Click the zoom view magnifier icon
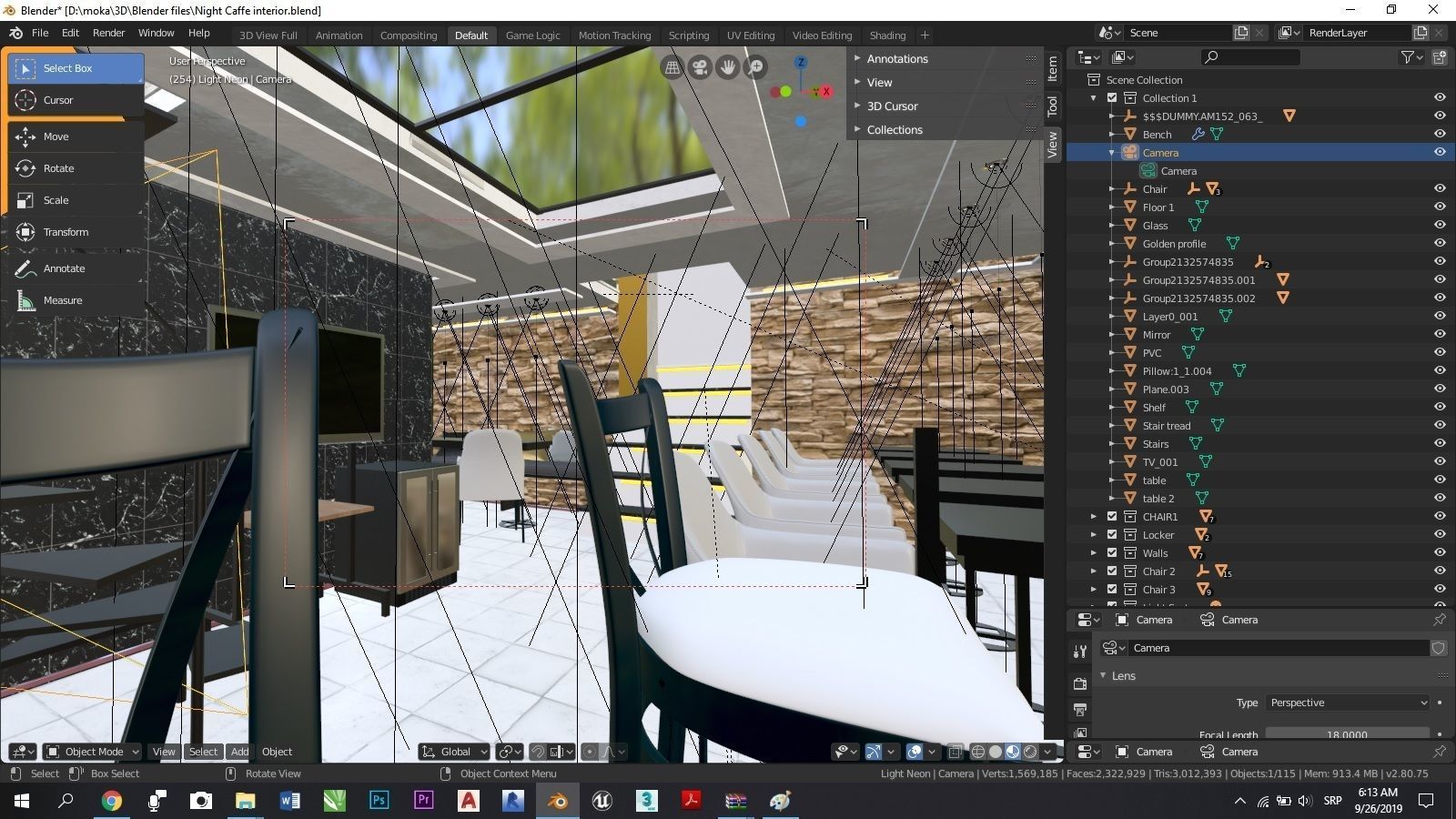 [x=755, y=67]
